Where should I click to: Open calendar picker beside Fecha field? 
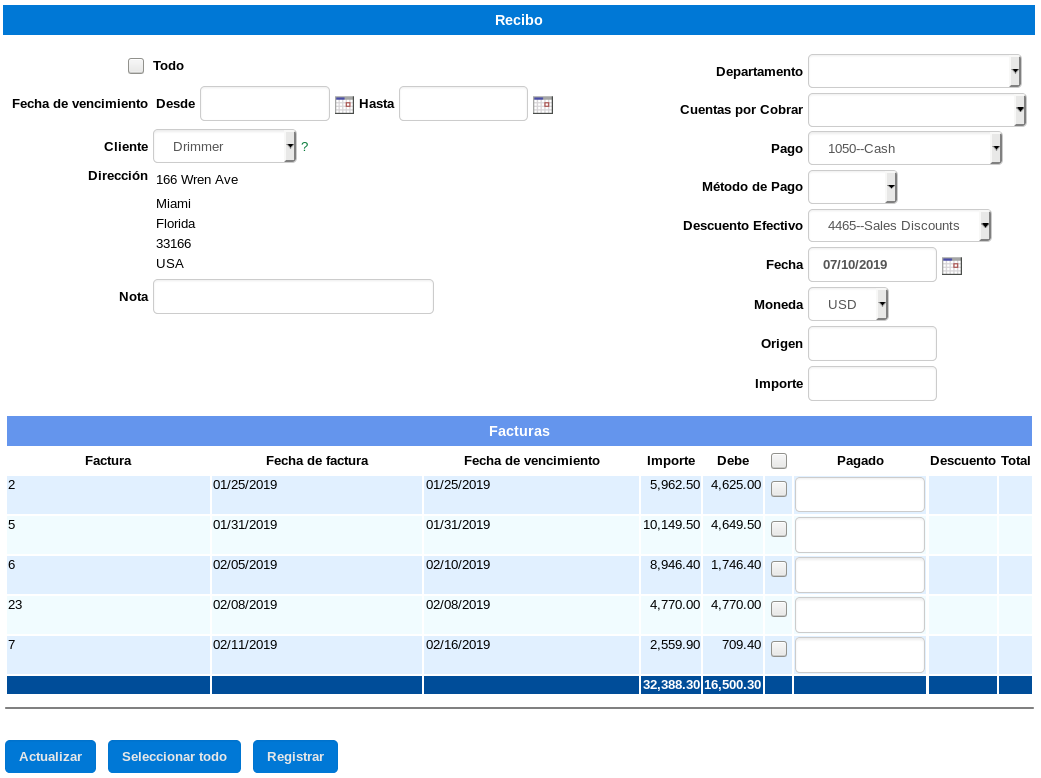(951, 266)
